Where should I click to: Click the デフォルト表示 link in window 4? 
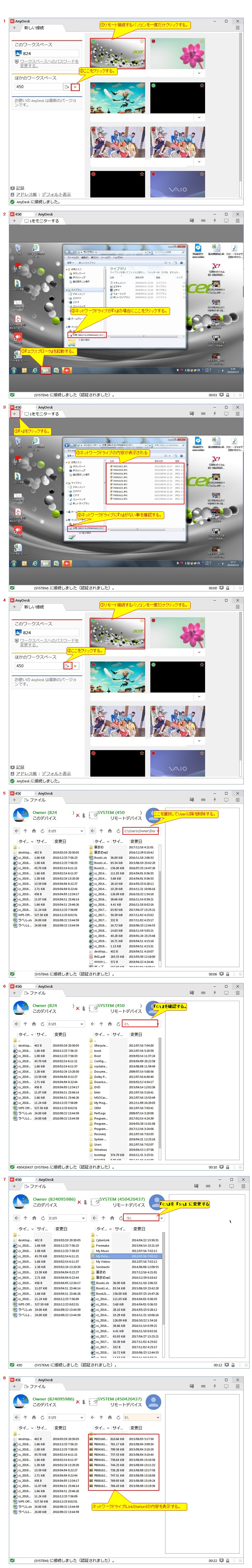click(x=56, y=774)
